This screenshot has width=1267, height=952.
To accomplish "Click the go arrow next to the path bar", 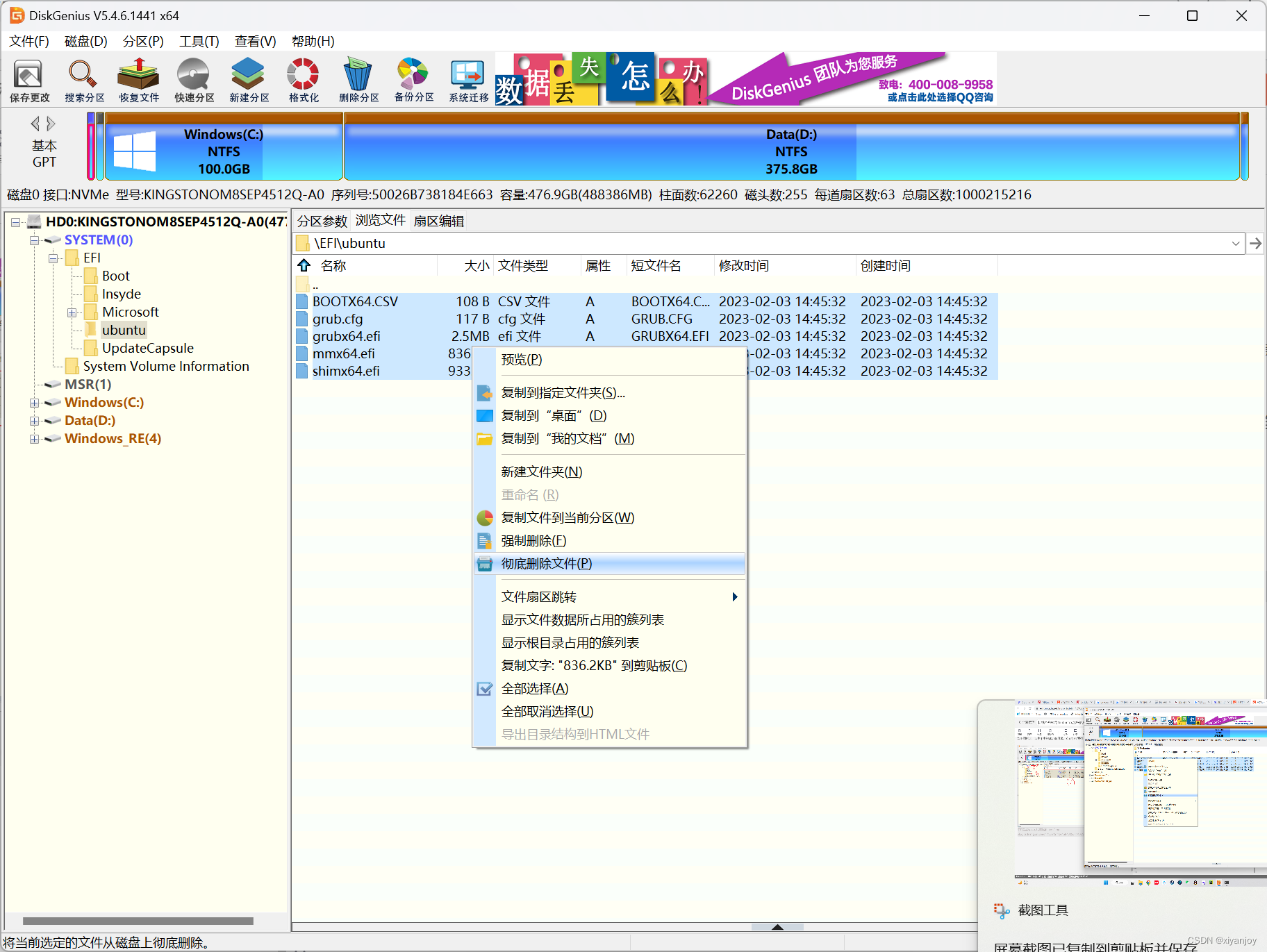I will click(1255, 243).
